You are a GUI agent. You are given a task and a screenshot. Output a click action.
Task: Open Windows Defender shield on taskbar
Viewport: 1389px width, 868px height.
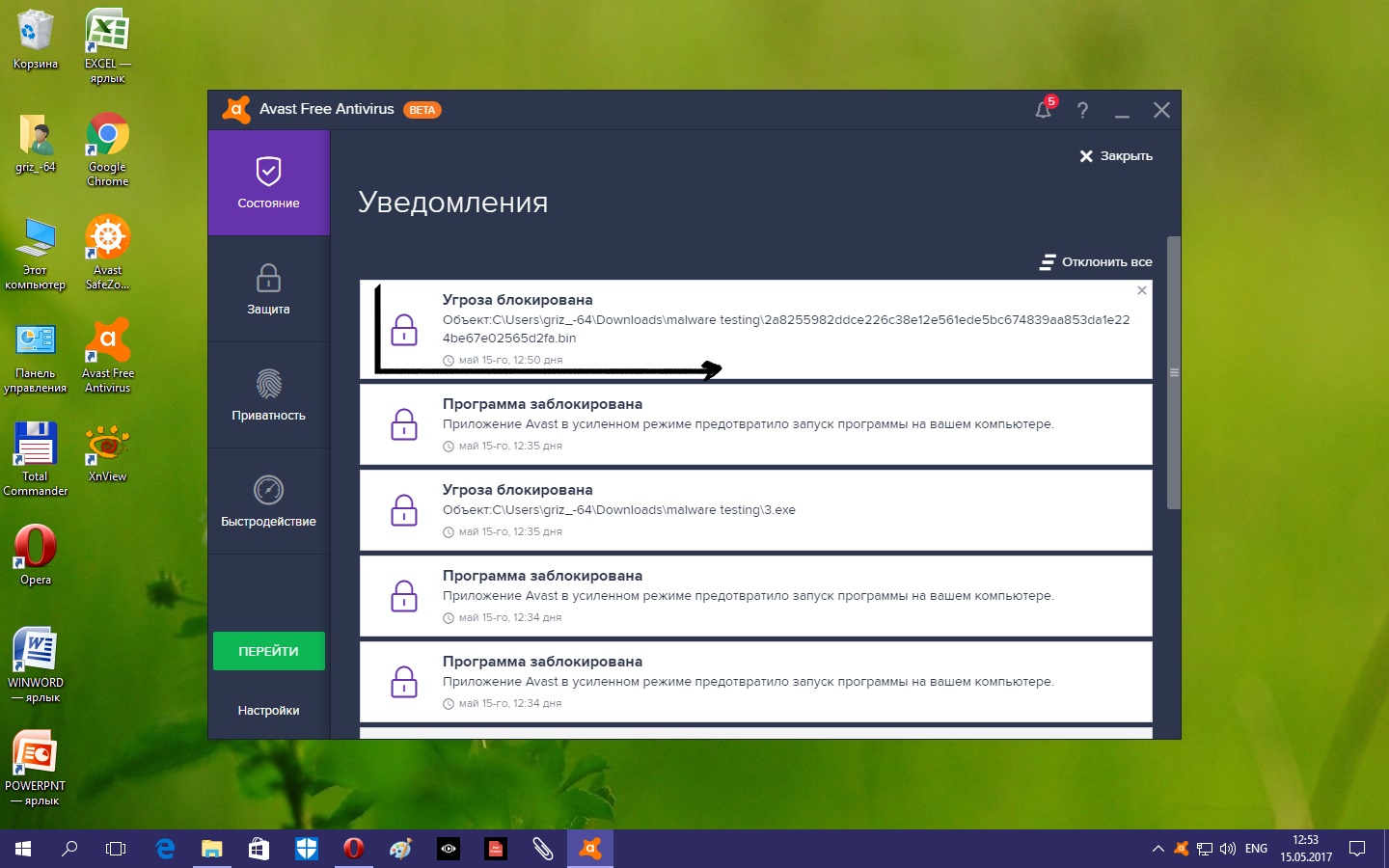pyautogui.click(x=307, y=849)
